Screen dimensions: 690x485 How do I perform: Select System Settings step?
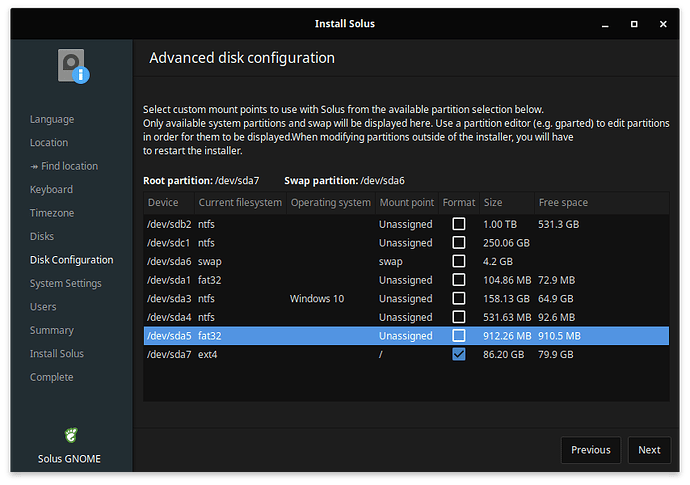[66, 283]
